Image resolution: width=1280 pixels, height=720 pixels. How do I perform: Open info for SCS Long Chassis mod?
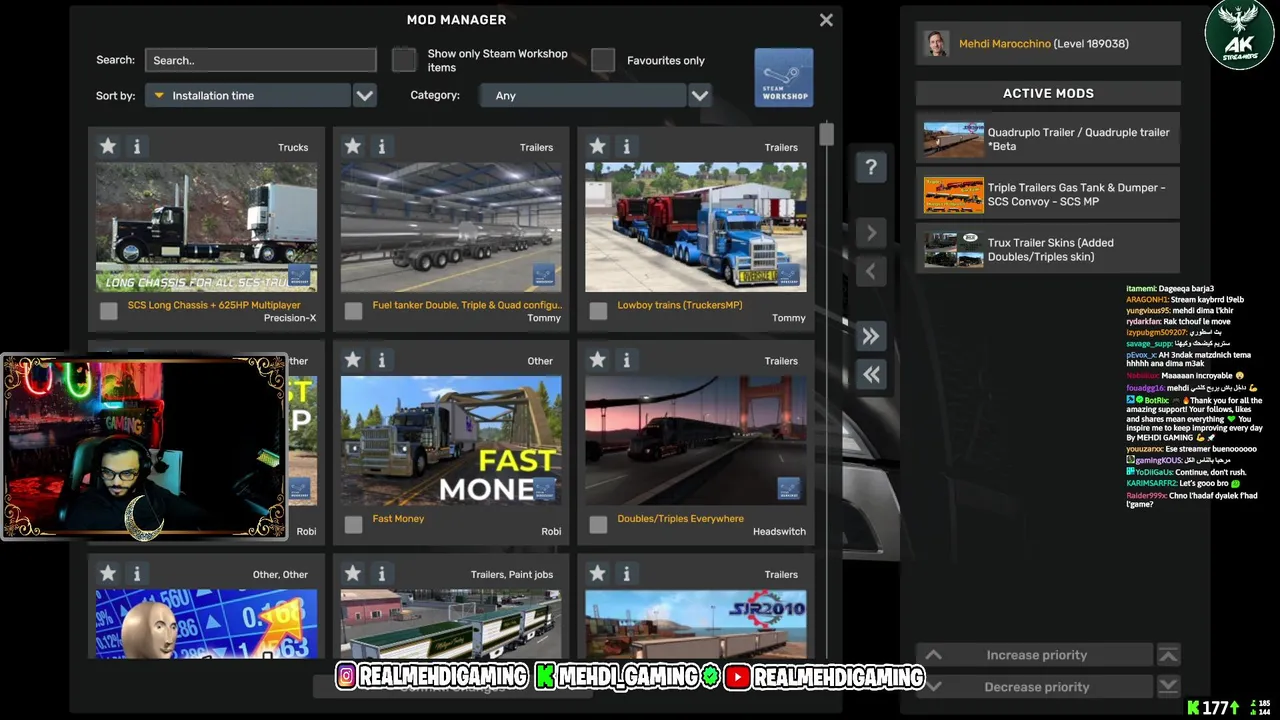tap(137, 147)
